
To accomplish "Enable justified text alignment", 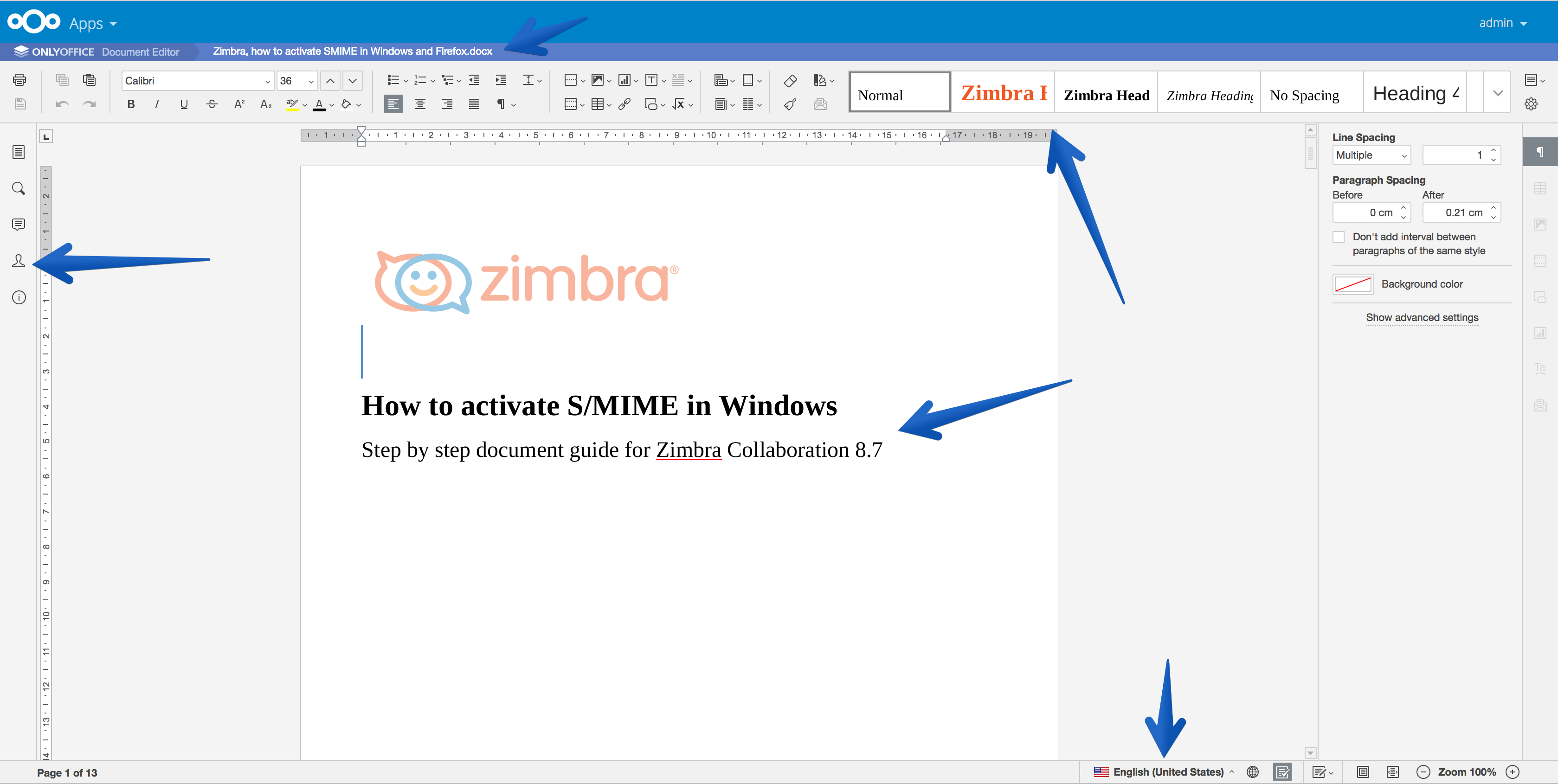I will click(474, 104).
